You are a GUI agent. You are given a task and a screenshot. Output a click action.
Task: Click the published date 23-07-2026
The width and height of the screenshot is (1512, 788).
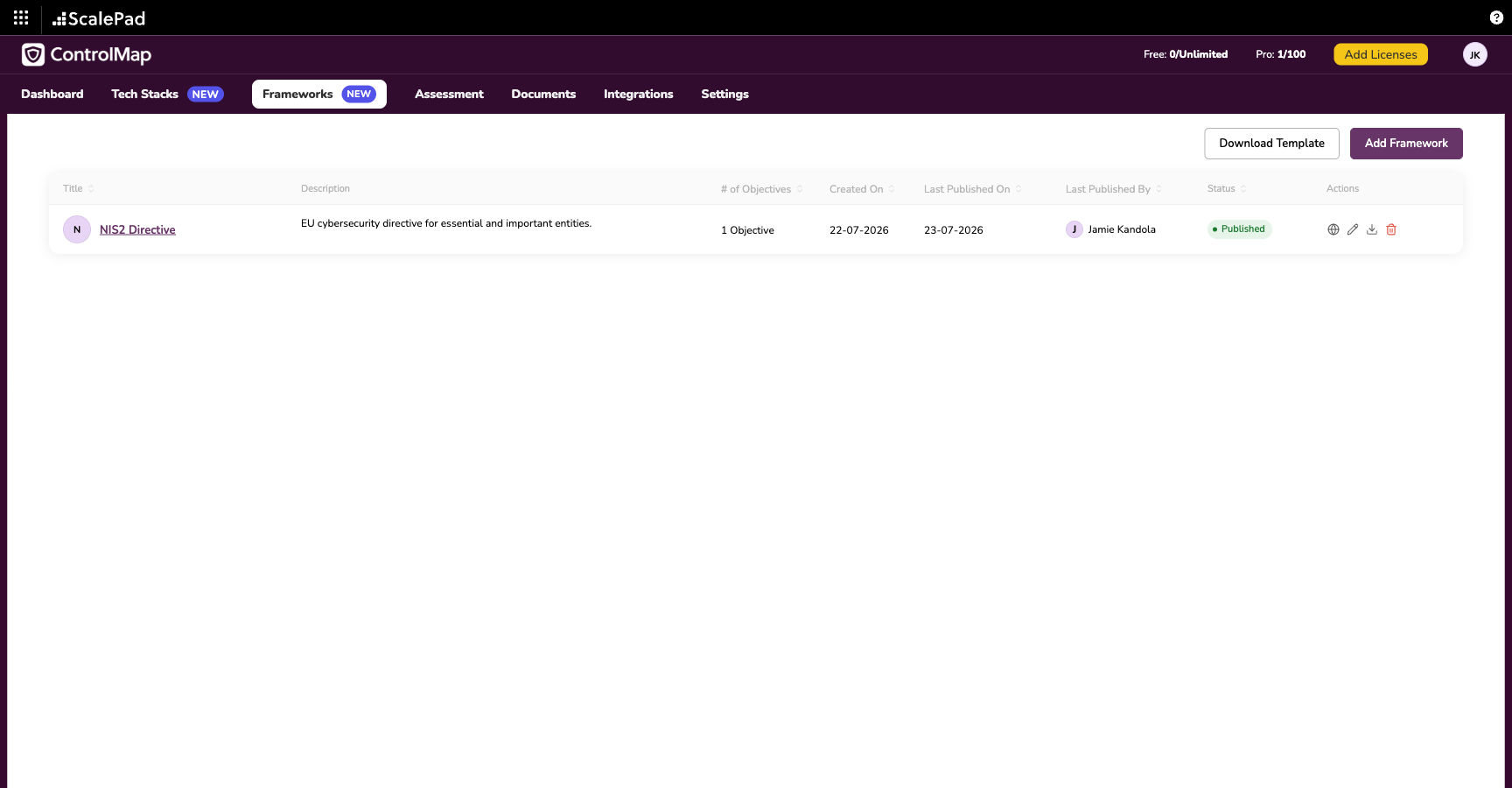click(954, 230)
